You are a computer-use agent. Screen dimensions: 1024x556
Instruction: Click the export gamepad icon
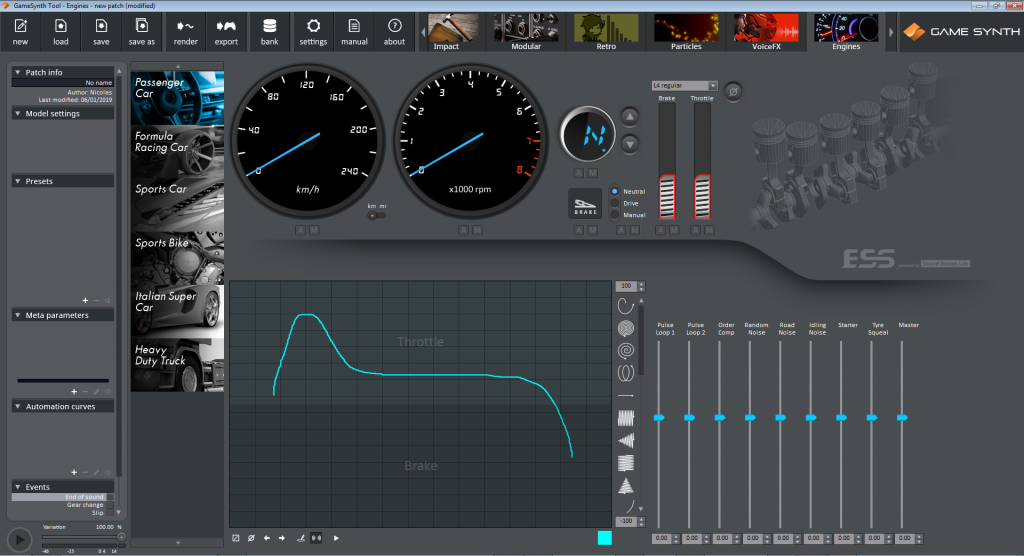click(x=226, y=27)
